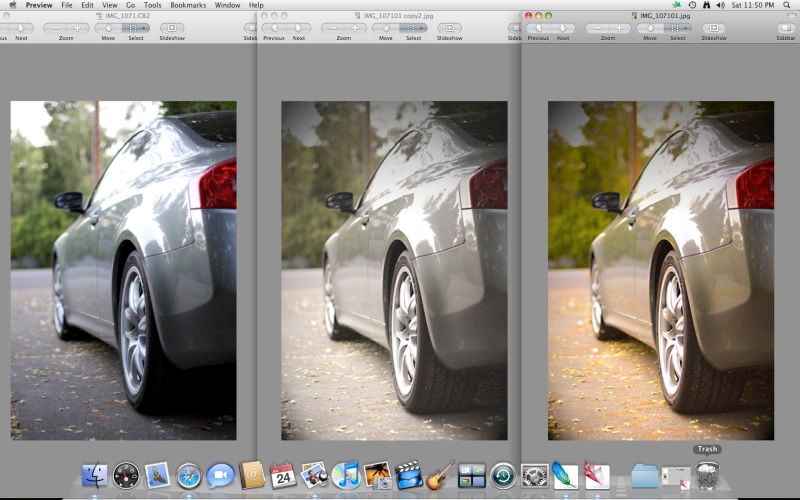Open Select tool dropdown arrow in IMG_1071.CR2 window

[x=146, y=28]
